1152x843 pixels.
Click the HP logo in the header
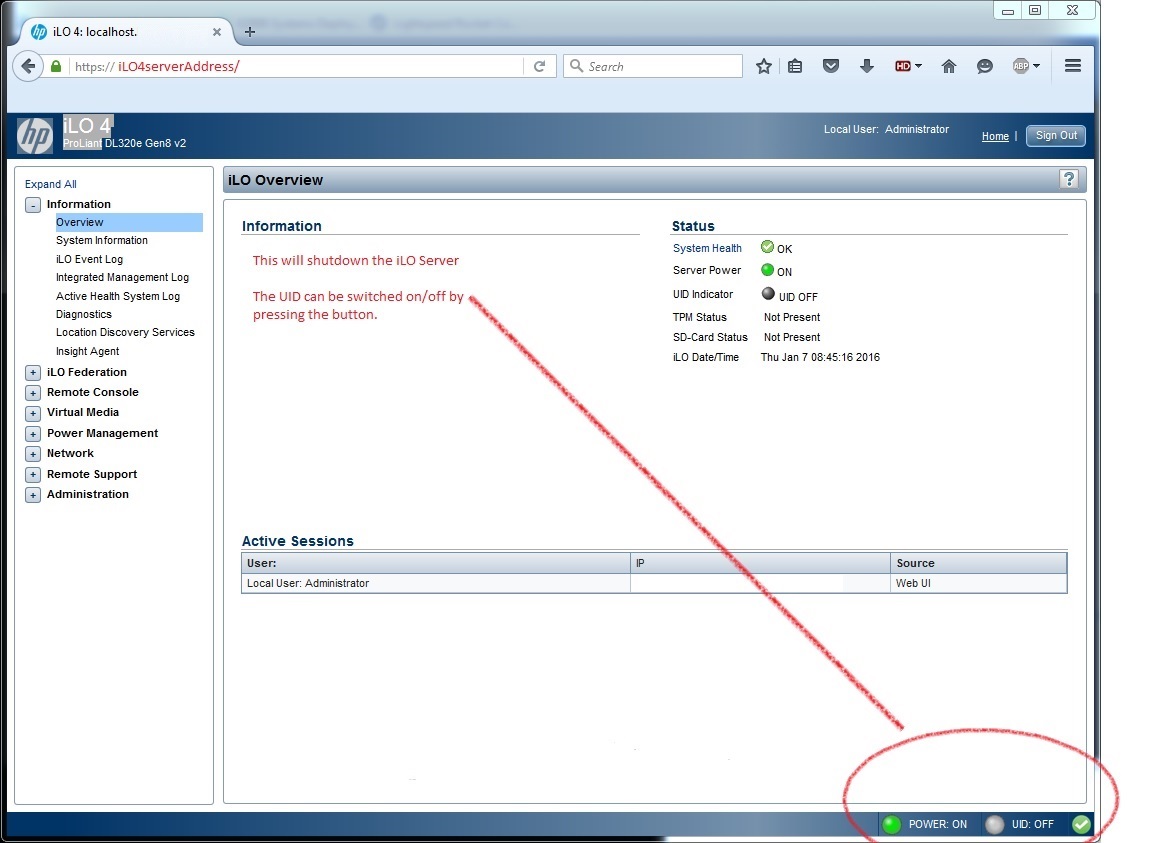tap(35, 136)
